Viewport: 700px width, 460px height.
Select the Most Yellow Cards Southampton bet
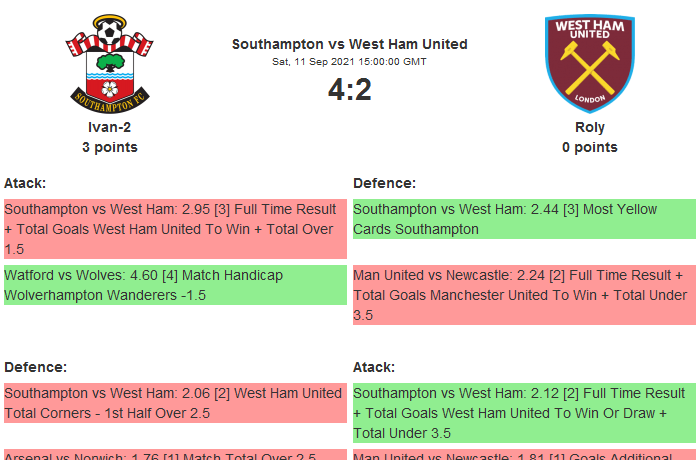click(x=523, y=219)
